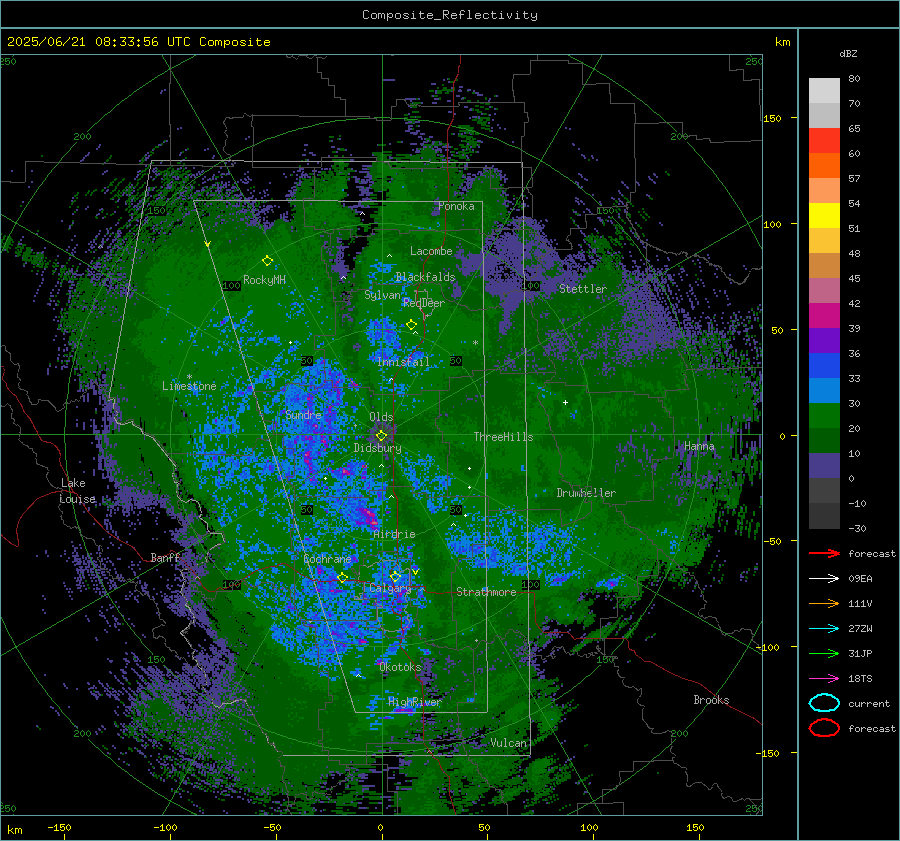This screenshot has width=900, height=841.
Task: Choose the cyan 27ZW arrow legend icon
Action: tap(824, 629)
